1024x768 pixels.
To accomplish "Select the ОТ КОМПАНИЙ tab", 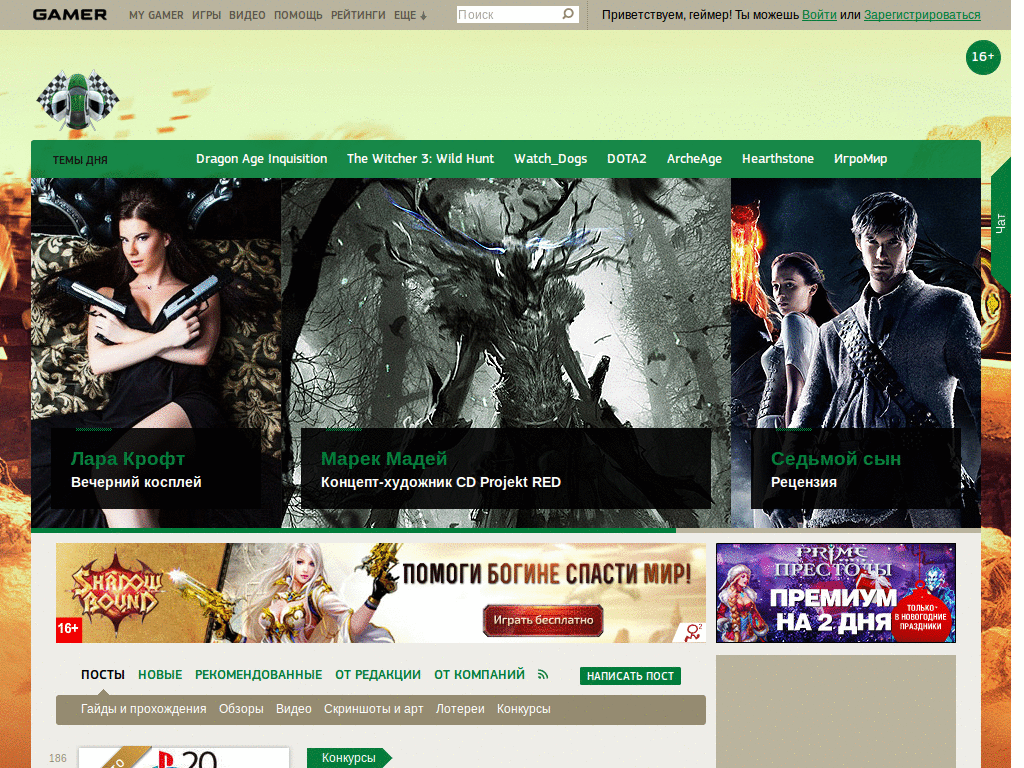I will (479, 675).
